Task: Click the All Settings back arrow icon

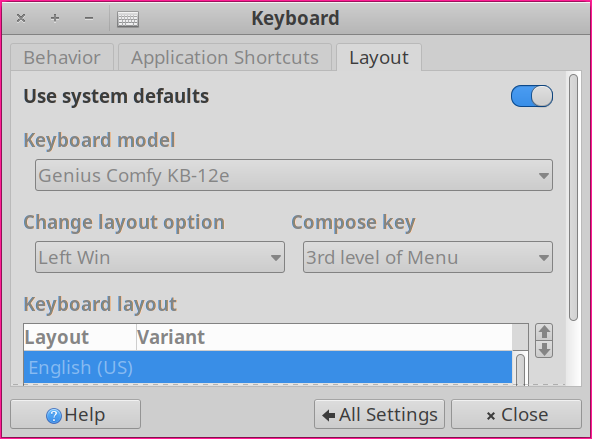Action: 329,415
